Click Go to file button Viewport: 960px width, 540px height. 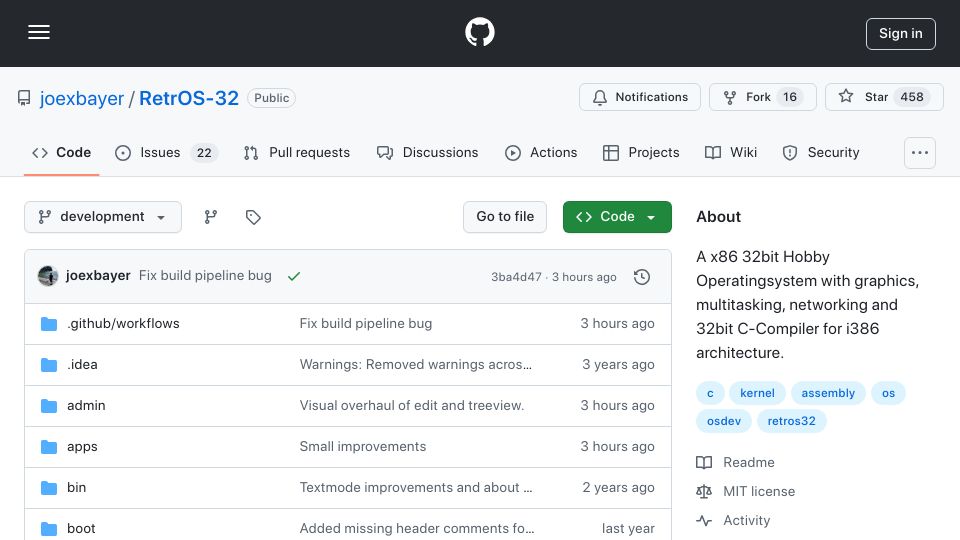tap(505, 217)
